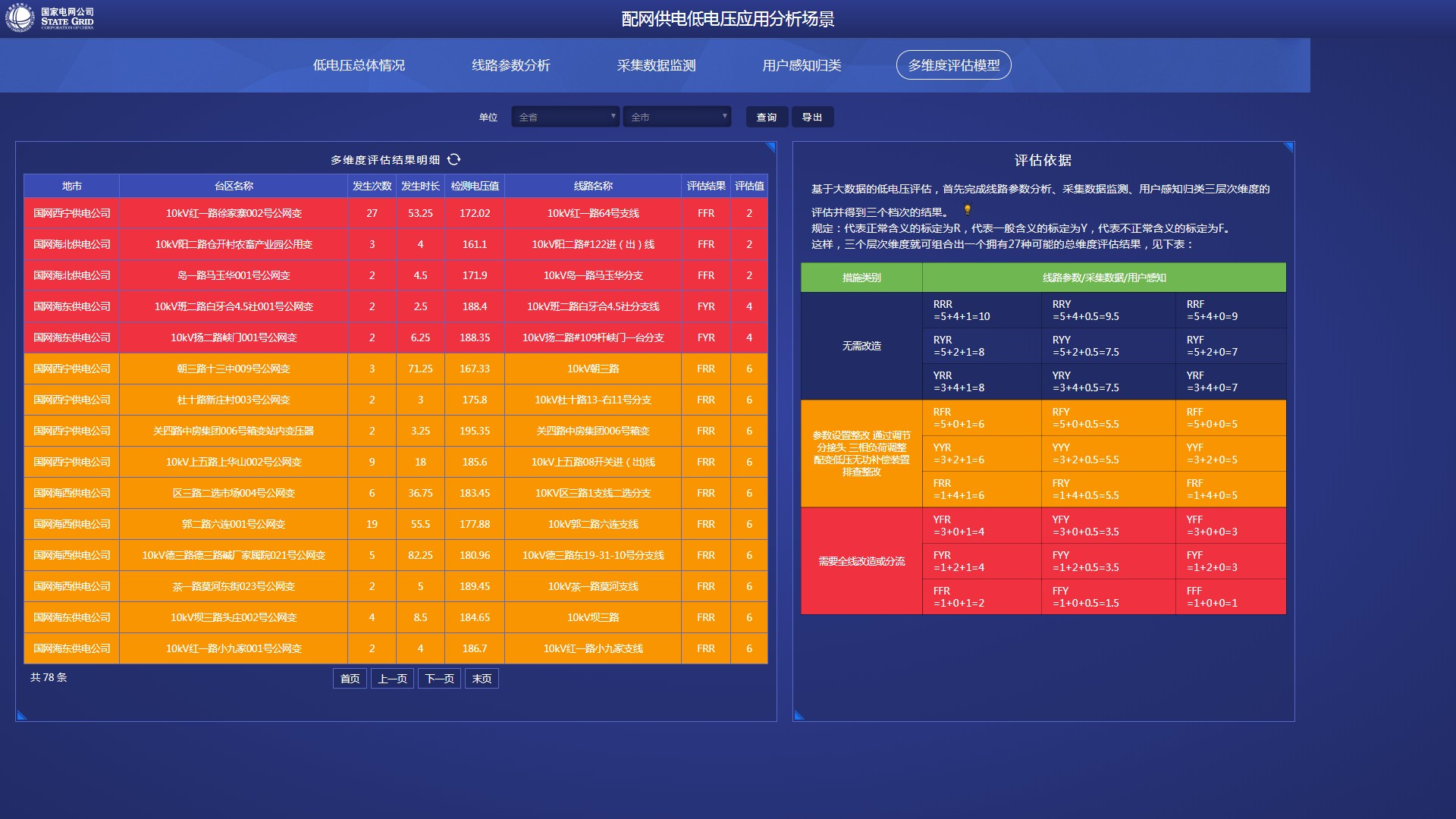1456x819 pixels.
Task: Click the red 需要全线改造或分流 category cell
Action: (861, 561)
